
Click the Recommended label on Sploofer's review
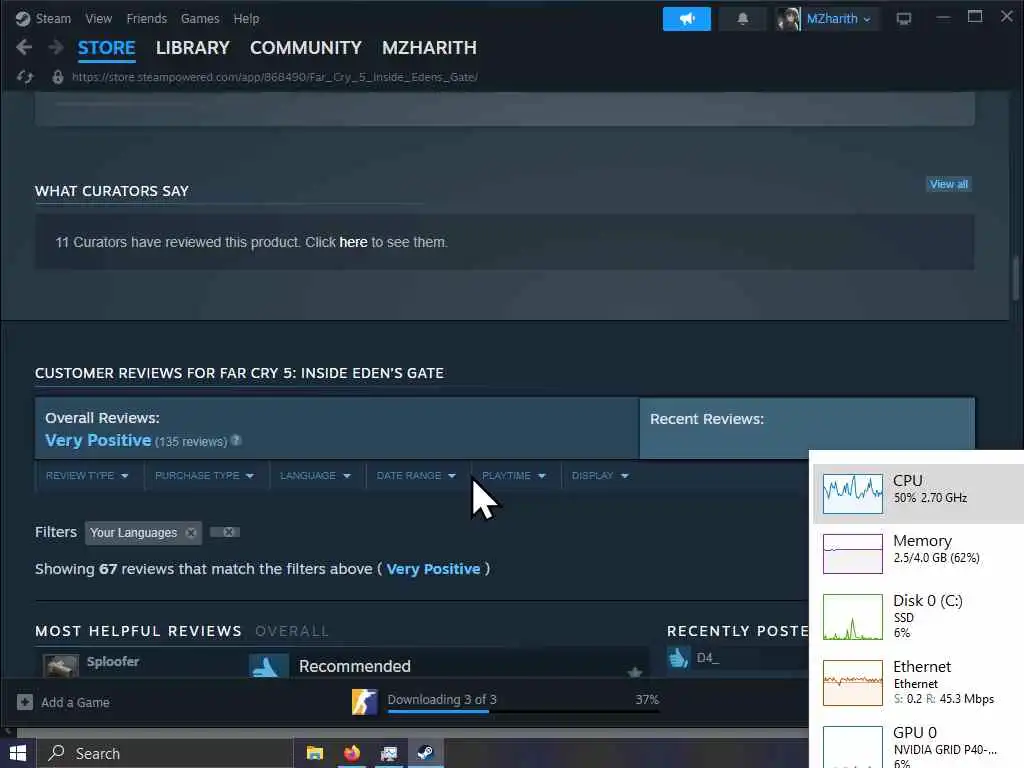coord(355,666)
